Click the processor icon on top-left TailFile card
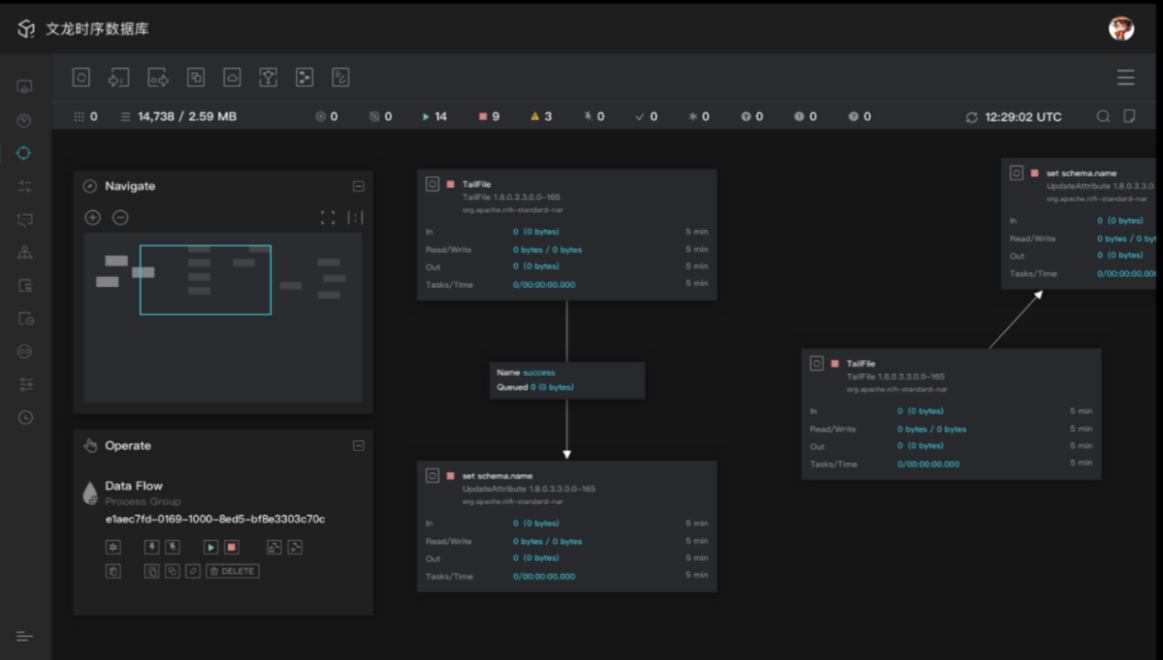1163x660 pixels. (x=432, y=184)
